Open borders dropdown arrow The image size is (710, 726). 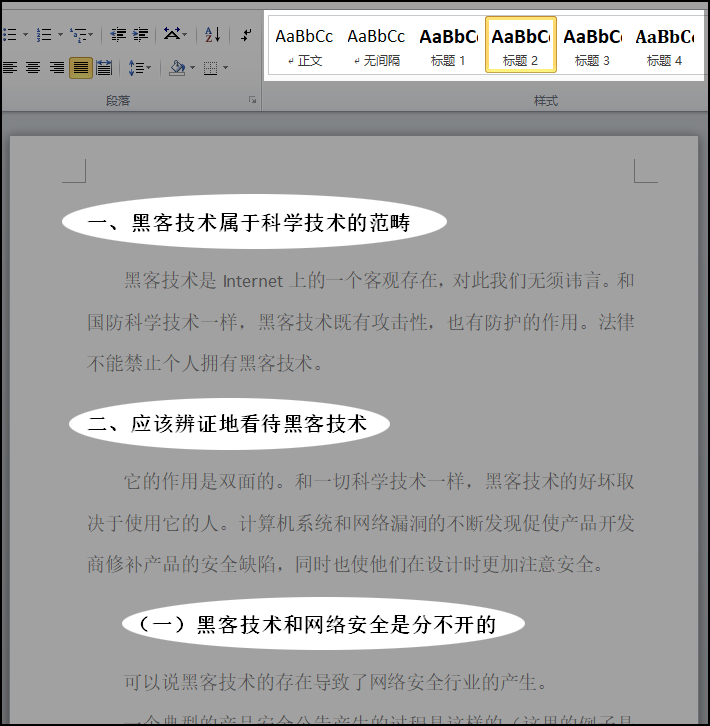click(x=226, y=68)
